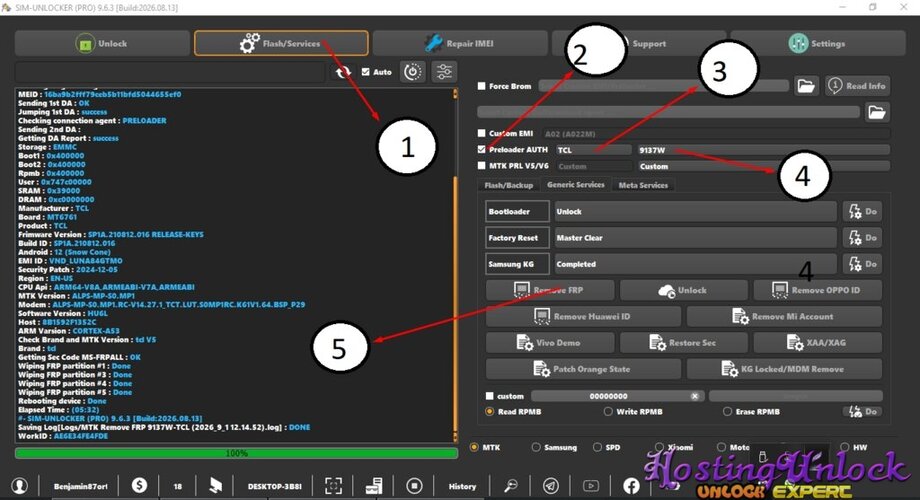Select the Samsung platform radio button
The width and height of the screenshot is (920, 500).
[536, 447]
